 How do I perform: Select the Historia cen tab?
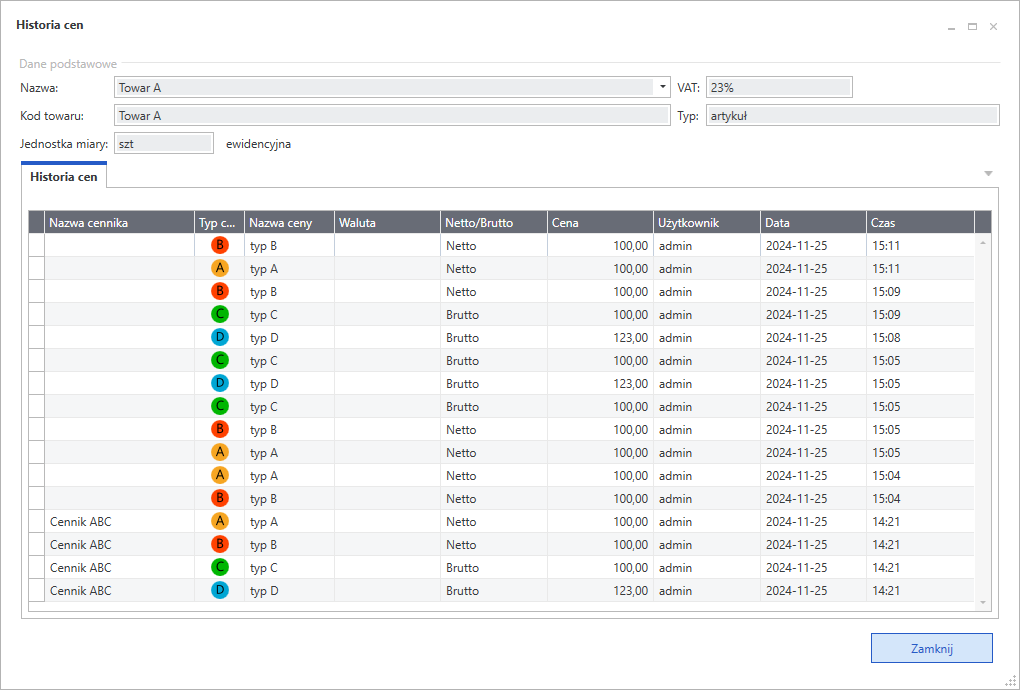[64, 176]
